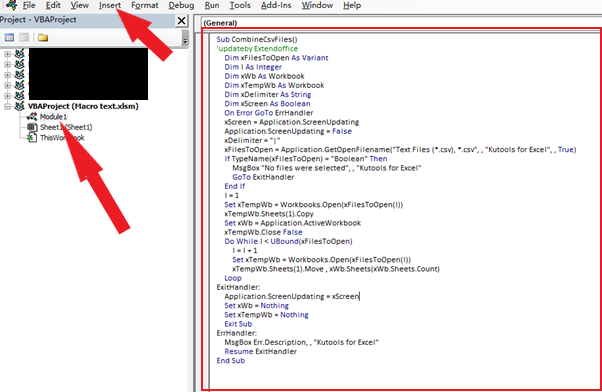
Task: Click the View Object icon in Project panel
Action: click(24, 37)
